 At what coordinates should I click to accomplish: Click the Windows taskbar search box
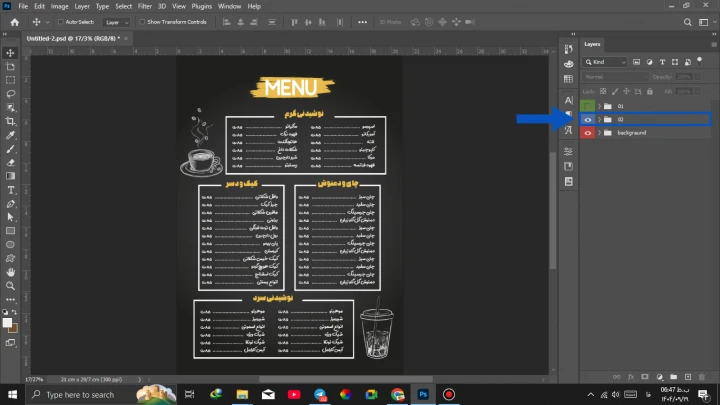[x=80, y=395]
